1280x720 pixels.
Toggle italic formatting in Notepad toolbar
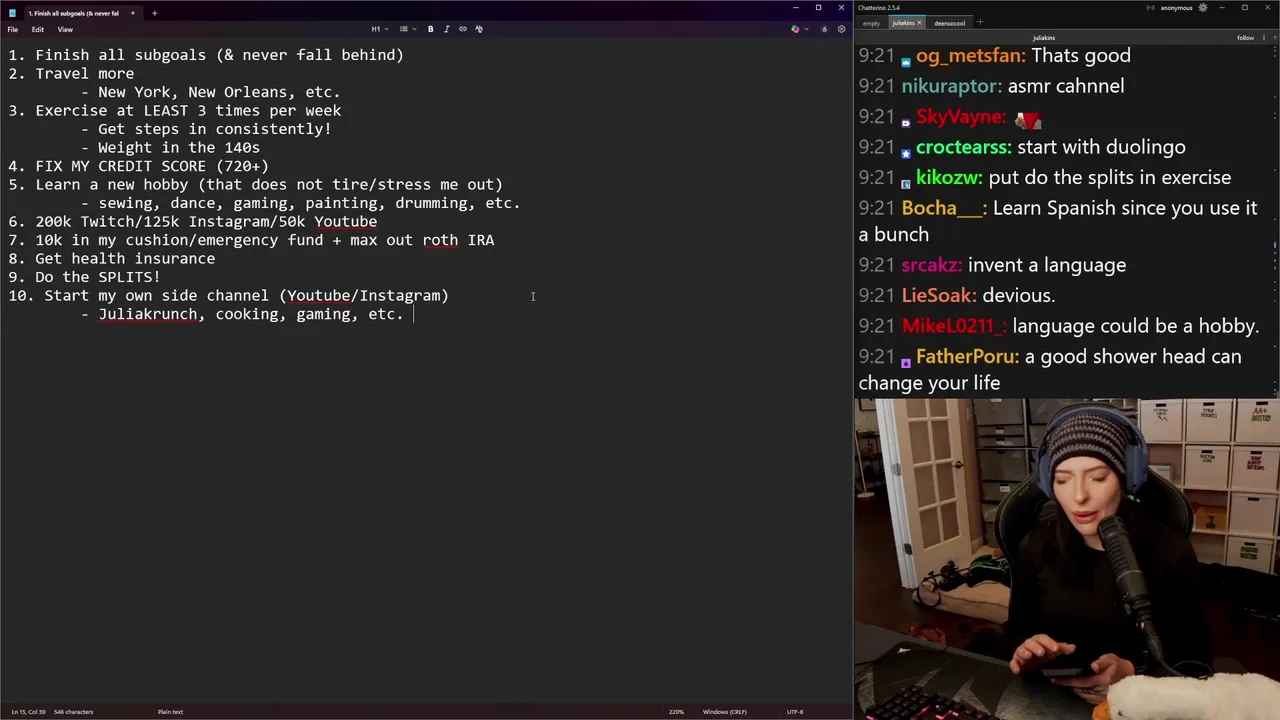coord(446,29)
